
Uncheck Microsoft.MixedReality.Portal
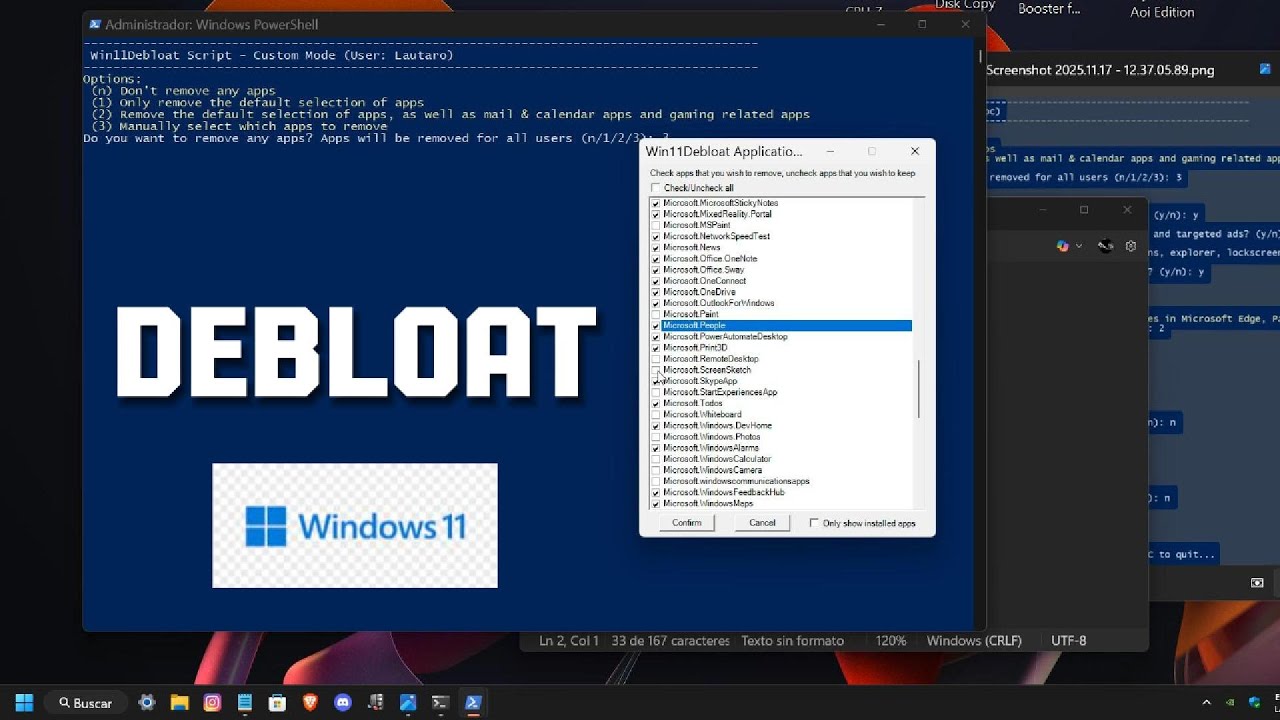(x=656, y=214)
